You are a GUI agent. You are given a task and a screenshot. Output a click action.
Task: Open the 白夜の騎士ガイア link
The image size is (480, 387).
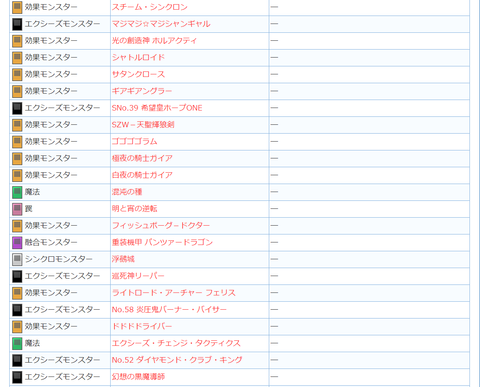pos(142,175)
